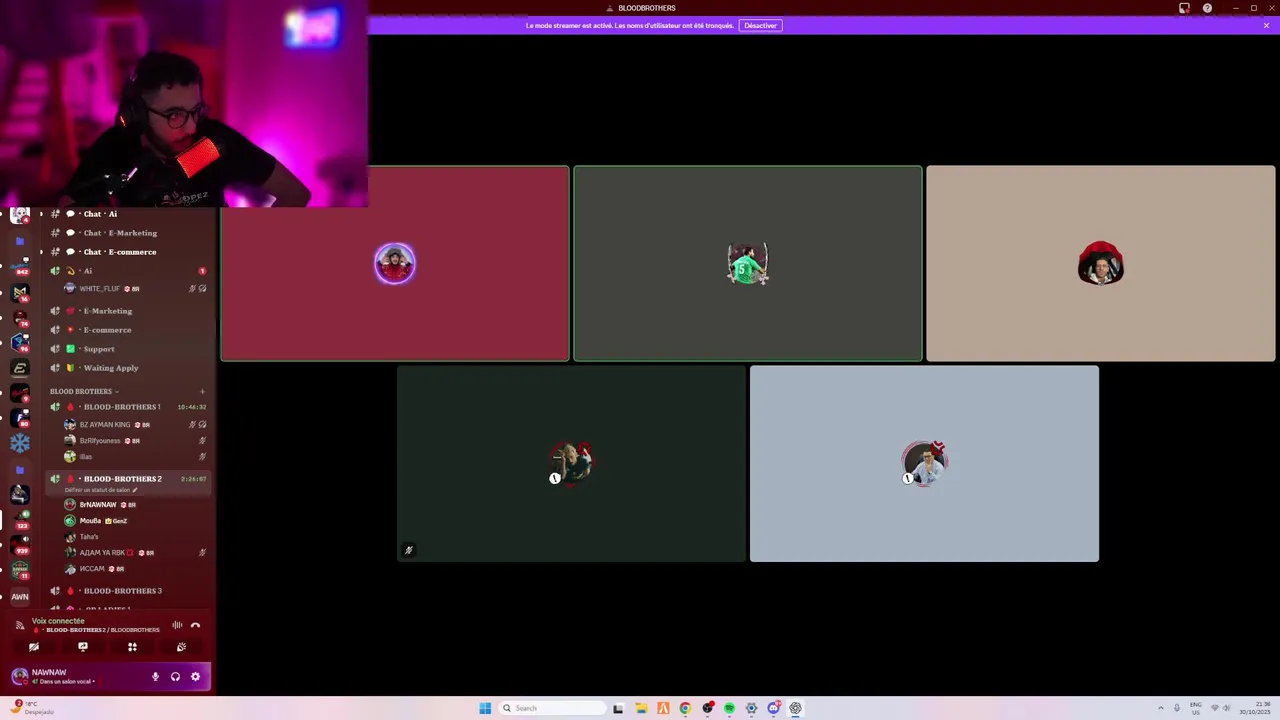Focus the taskbar Search box
The width and height of the screenshot is (1280, 720).
pyautogui.click(x=553, y=708)
